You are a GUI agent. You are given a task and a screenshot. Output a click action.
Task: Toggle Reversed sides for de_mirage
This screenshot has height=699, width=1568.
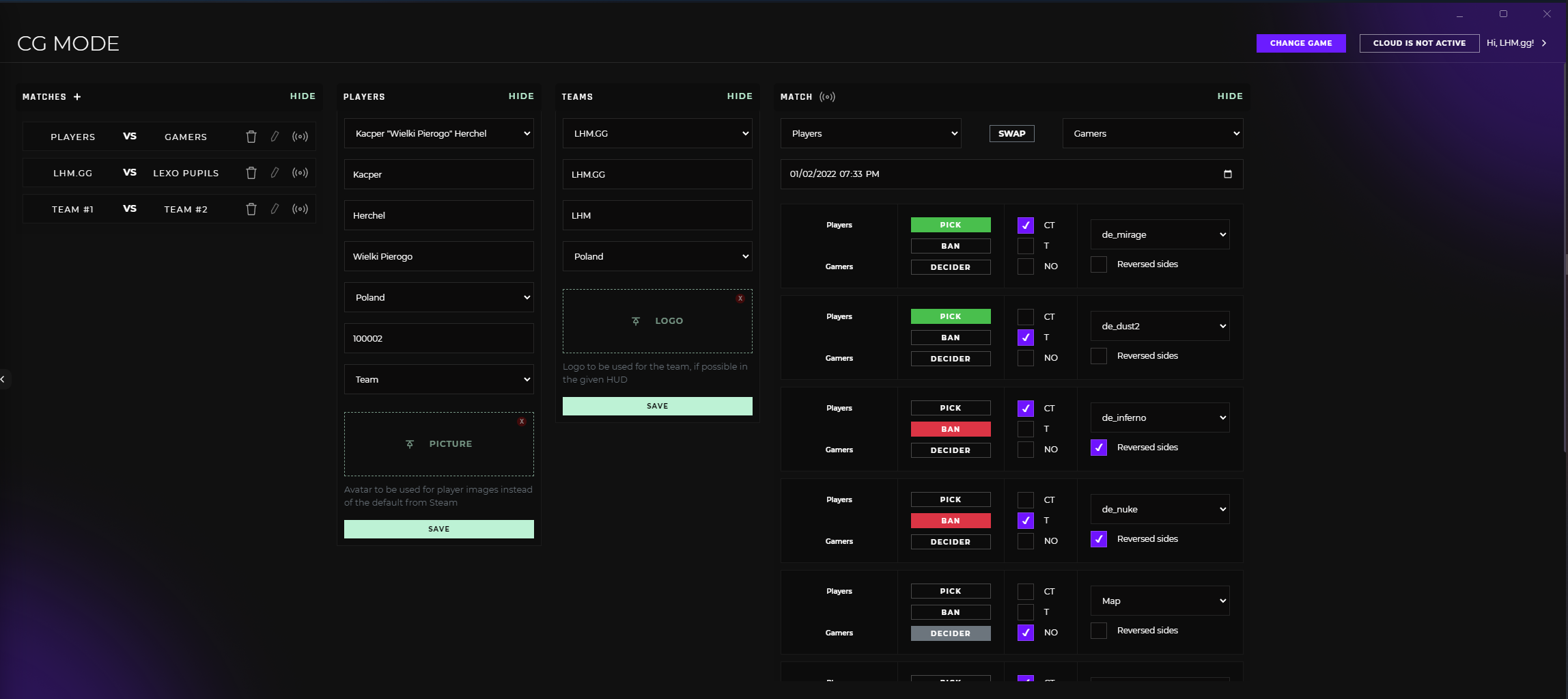(x=1099, y=264)
